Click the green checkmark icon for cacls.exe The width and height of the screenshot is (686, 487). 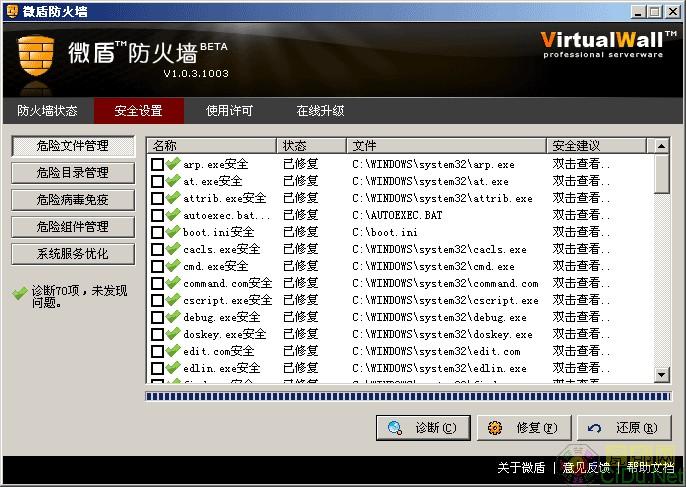click(x=173, y=249)
